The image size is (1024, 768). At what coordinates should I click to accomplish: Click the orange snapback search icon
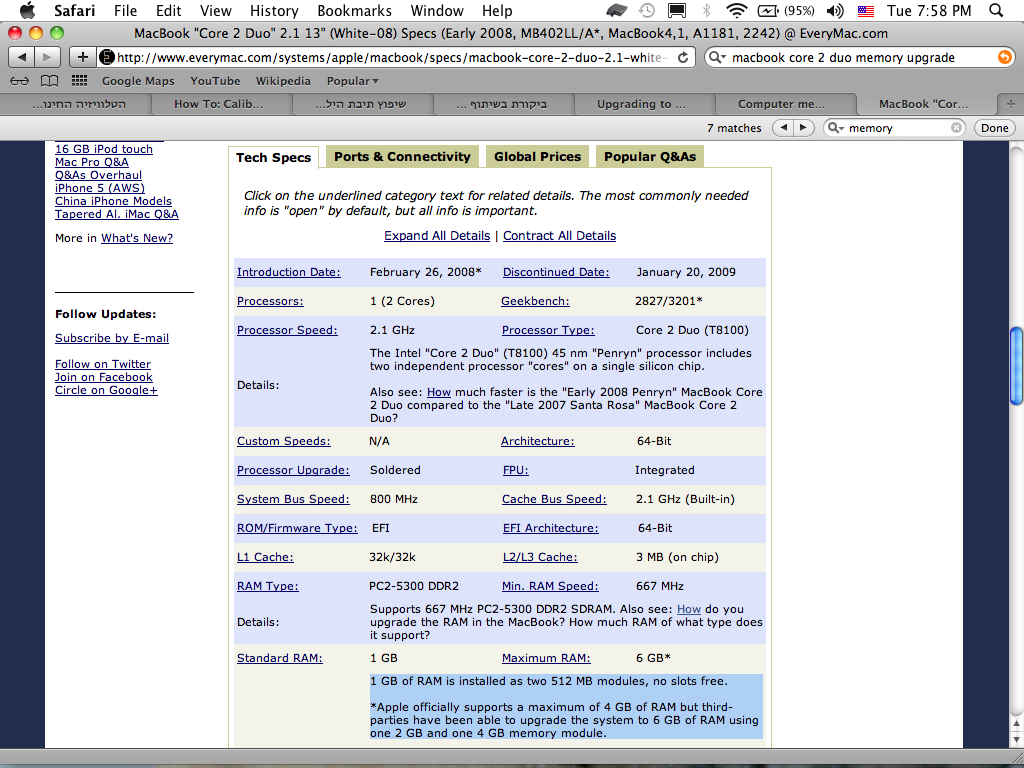click(1004, 57)
